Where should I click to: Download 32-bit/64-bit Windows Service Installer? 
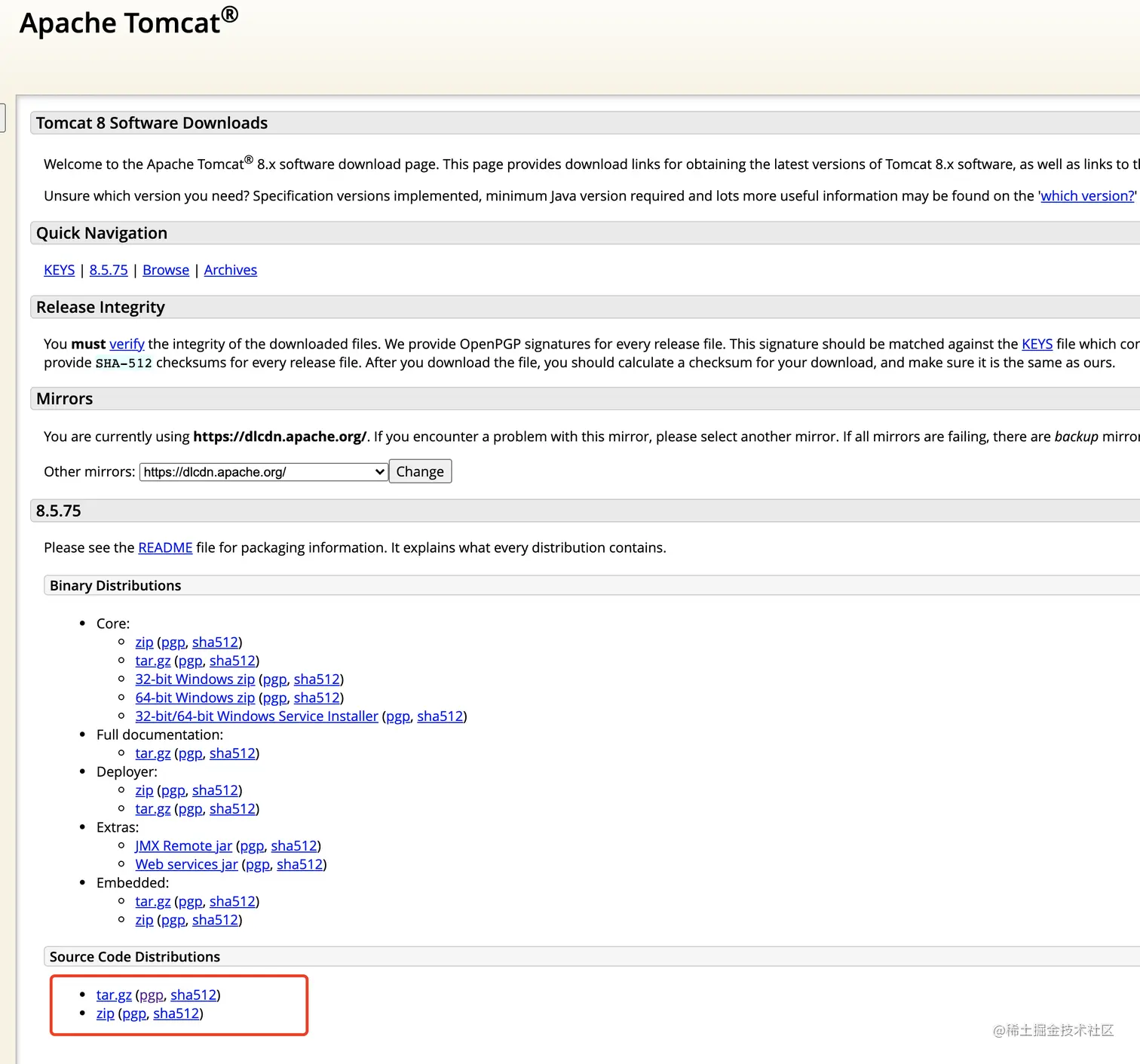point(256,716)
